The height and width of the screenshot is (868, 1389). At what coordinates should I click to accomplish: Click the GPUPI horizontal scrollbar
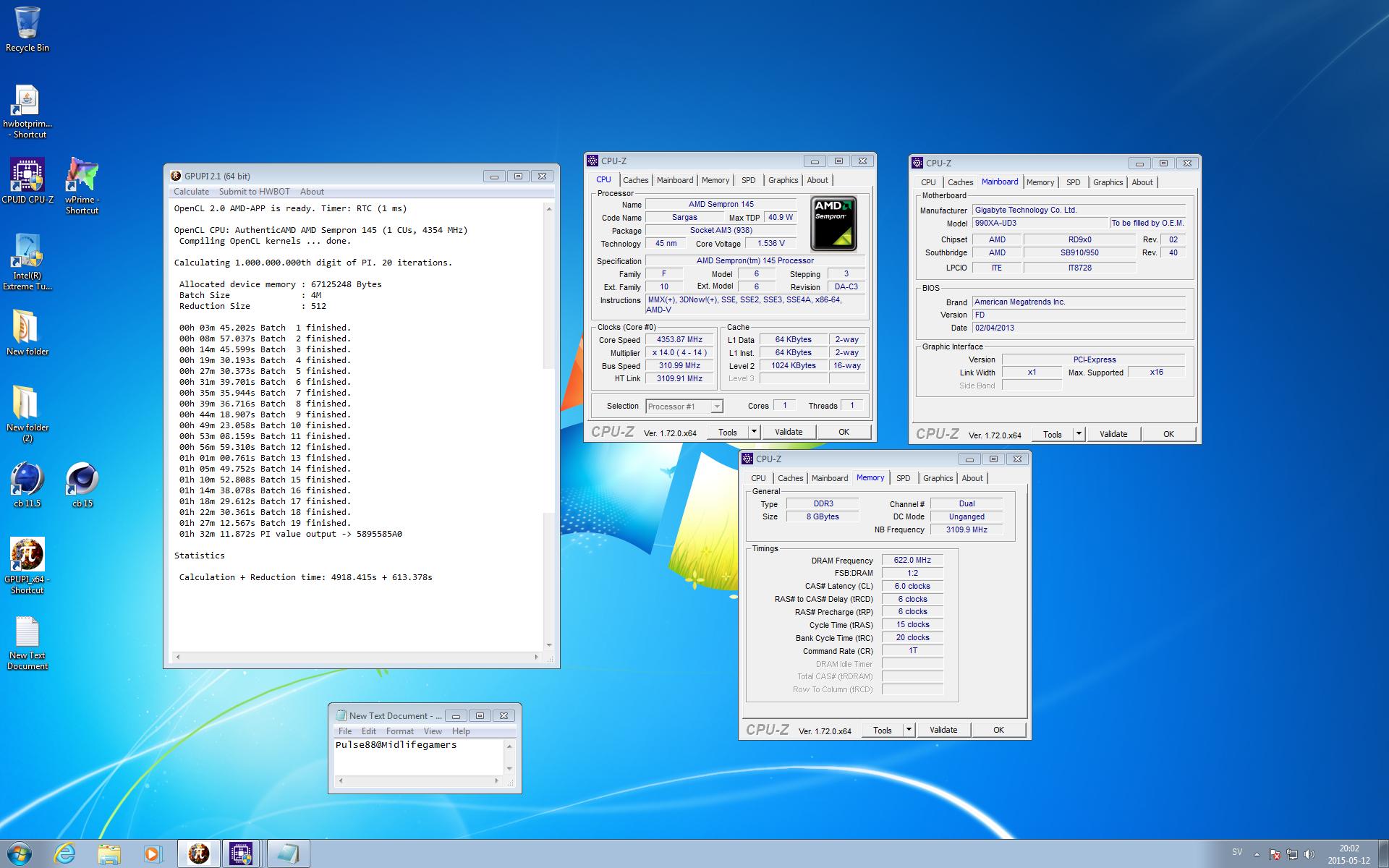tap(357, 657)
